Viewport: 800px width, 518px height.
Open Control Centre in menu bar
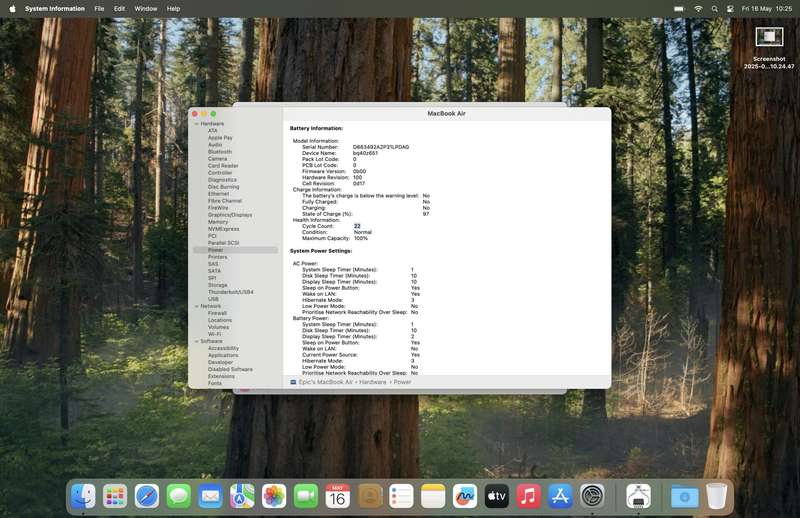(x=730, y=9)
